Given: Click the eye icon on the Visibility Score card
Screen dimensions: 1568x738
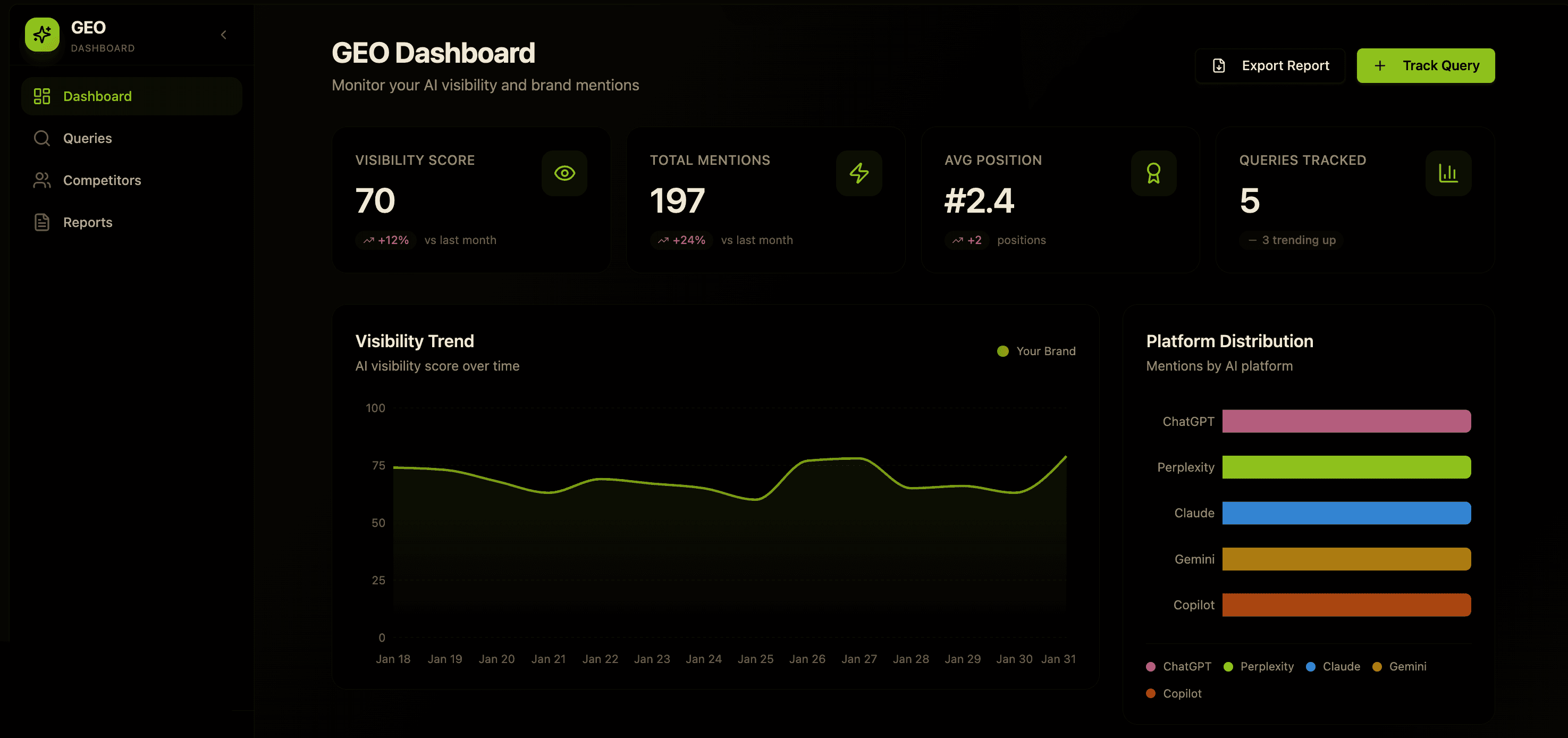Looking at the screenshot, I should tap(564, 173).
